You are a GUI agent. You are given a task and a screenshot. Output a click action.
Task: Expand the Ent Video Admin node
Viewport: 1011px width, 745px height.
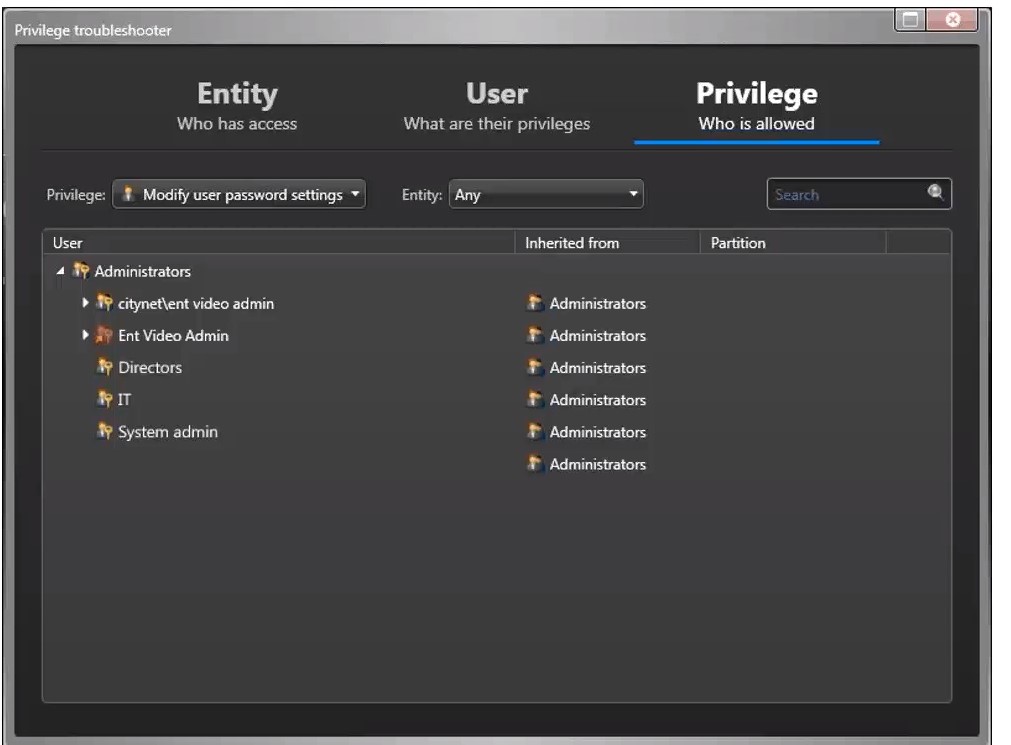click(86, 336)
